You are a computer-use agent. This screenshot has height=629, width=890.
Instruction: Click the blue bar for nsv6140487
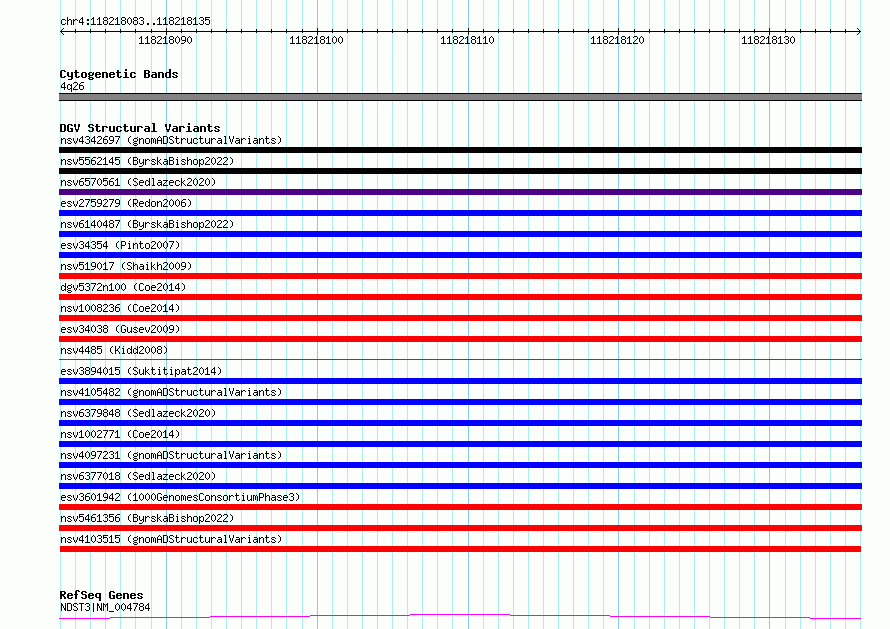pyautogui.click(x=460, y=234)
